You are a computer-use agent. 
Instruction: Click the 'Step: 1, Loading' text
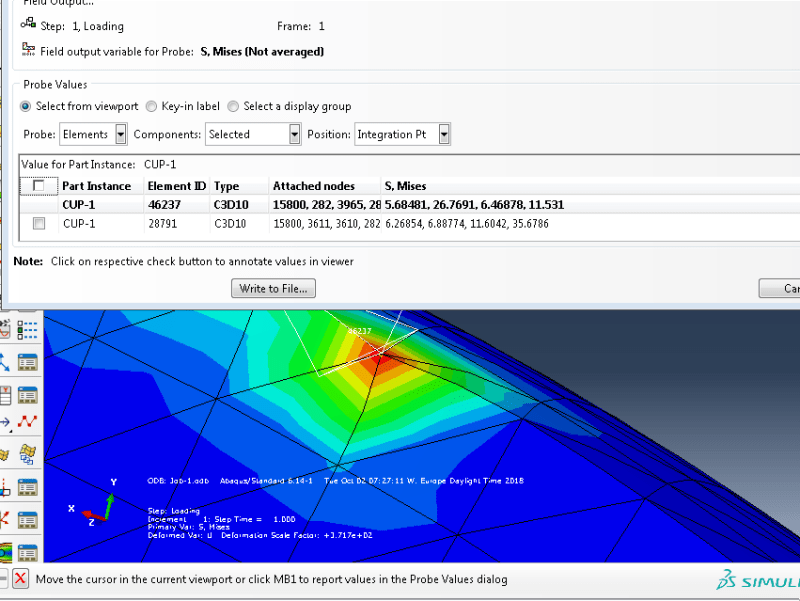coord(82,26)
